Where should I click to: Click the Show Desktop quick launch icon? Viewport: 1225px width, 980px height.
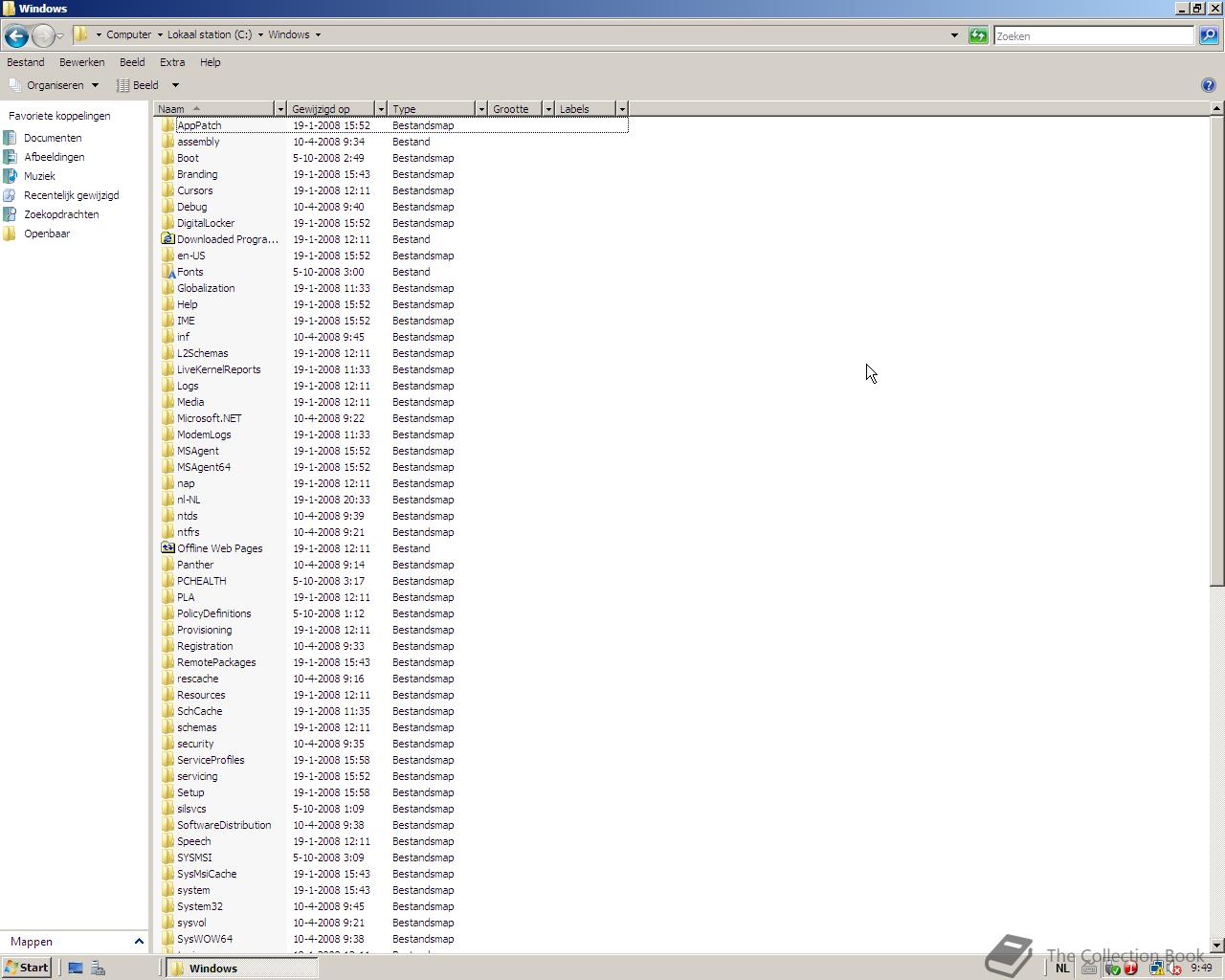[x=76, y=969]
